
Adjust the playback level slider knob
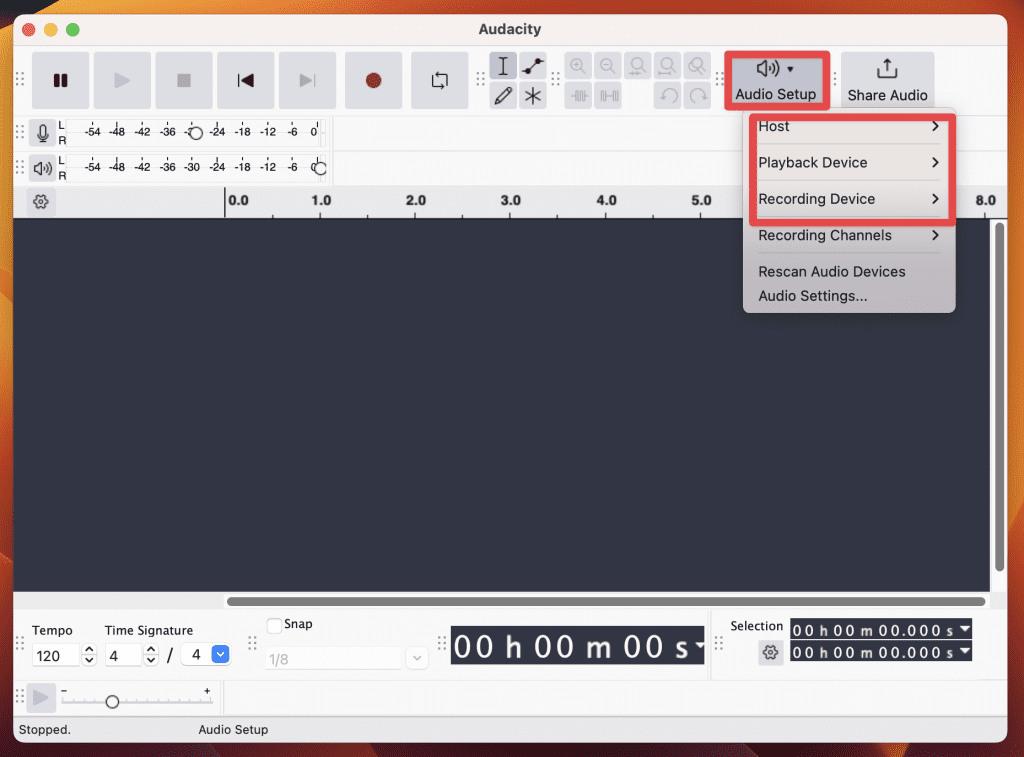coord(319,168)
